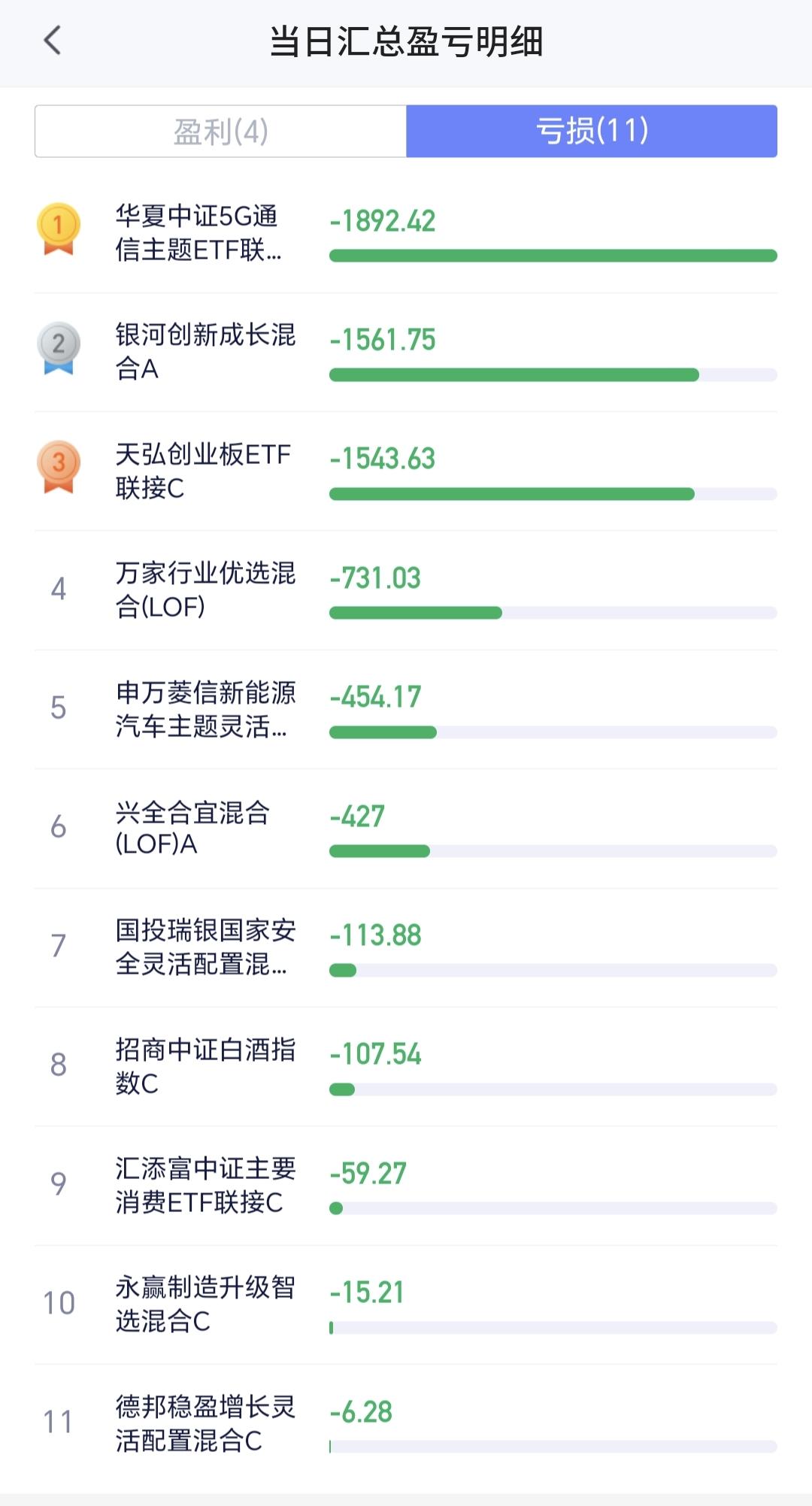Tap the -113.88 loss amount

coord(376,935)
